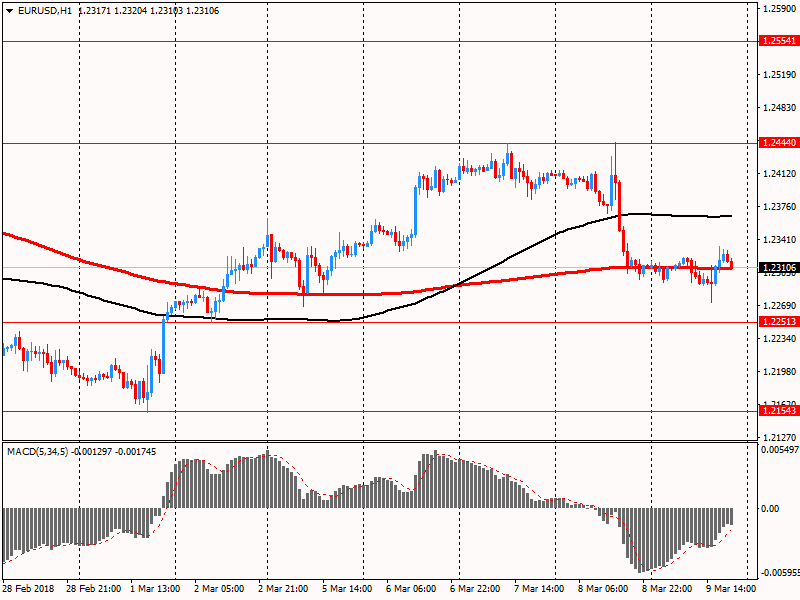Image resolution: width=800 pixels, height=600 pixels.
Task: Click the 8 Mar 06:00 time label
Action: (603, 589)
